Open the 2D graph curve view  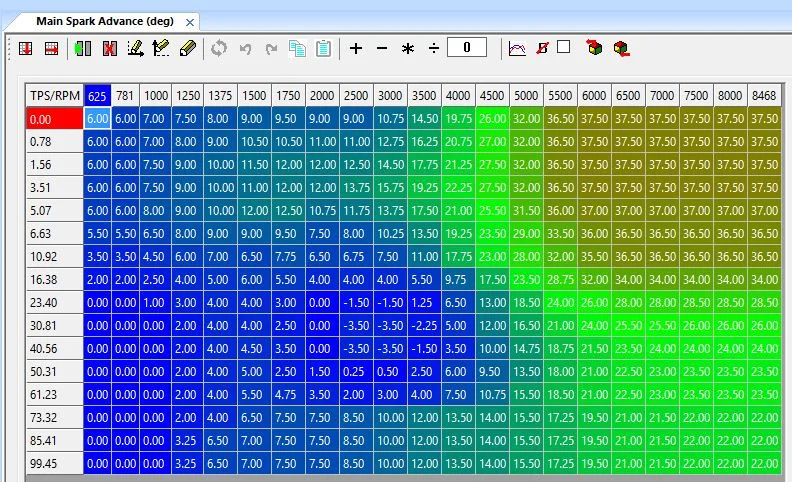coord(517,47)
